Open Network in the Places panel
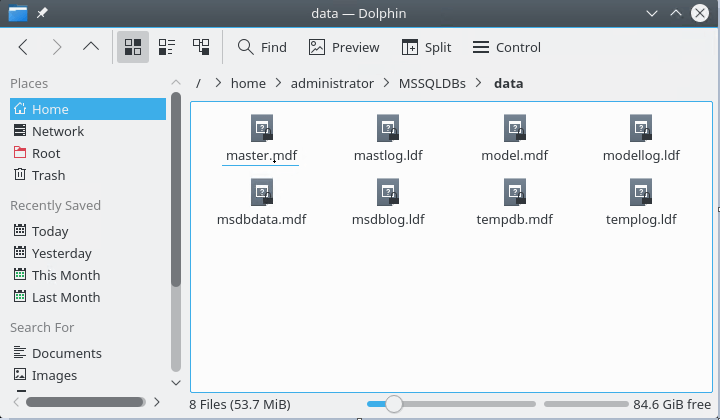The image size is (720, 420). click(x=57, y=131)
